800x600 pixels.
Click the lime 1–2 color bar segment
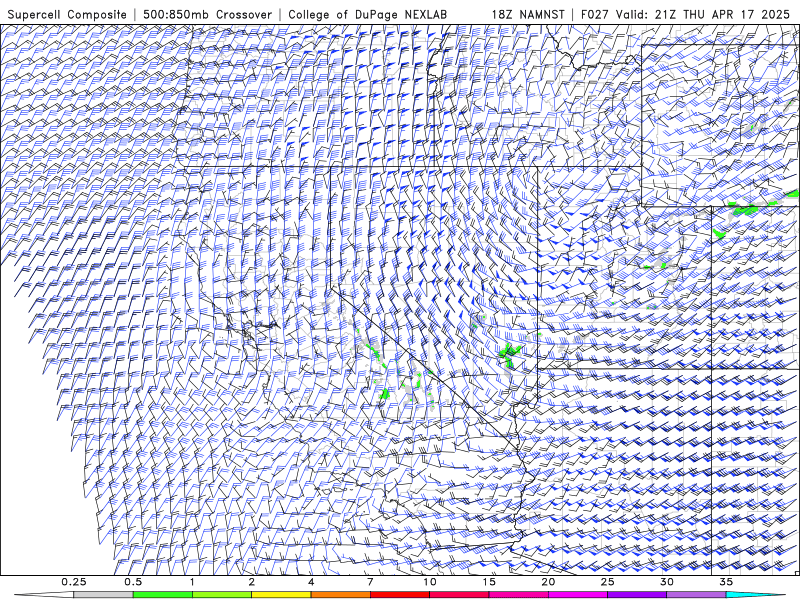[x=222, y=595]
